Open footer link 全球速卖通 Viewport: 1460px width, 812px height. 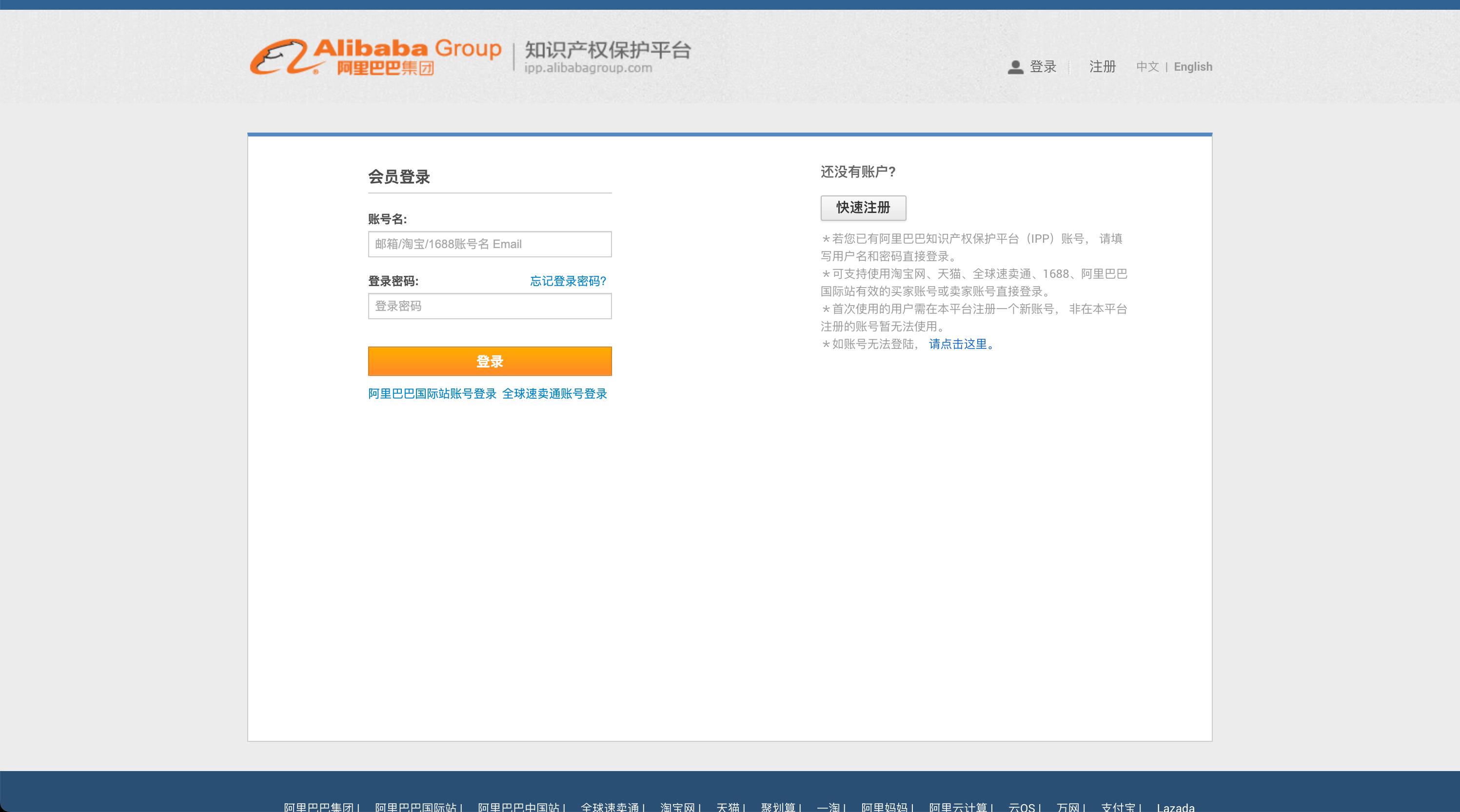pos(610,808)
